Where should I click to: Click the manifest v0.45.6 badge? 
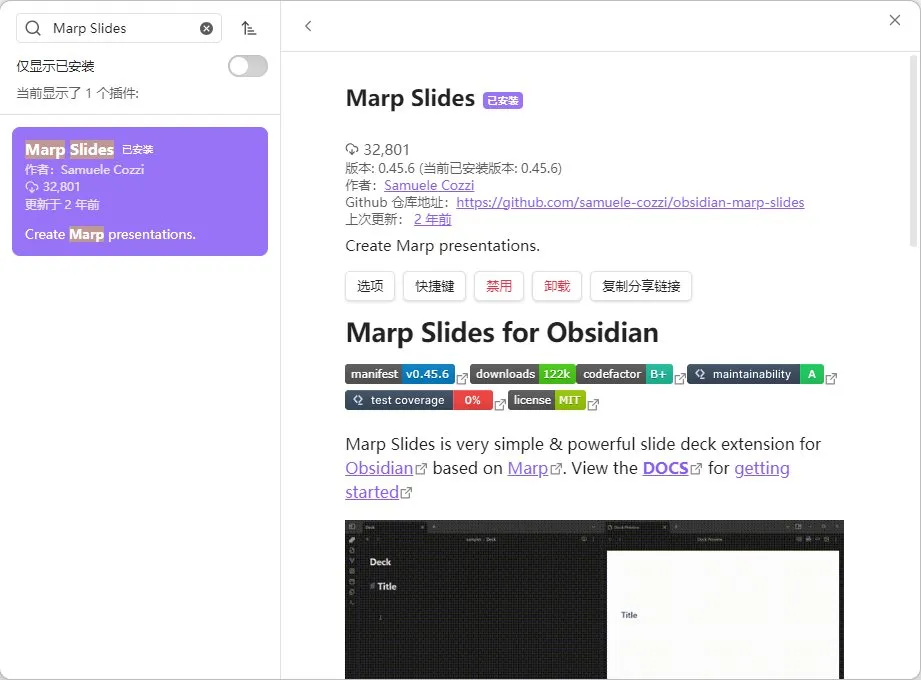pyautogui.click(x=400, y=374)
